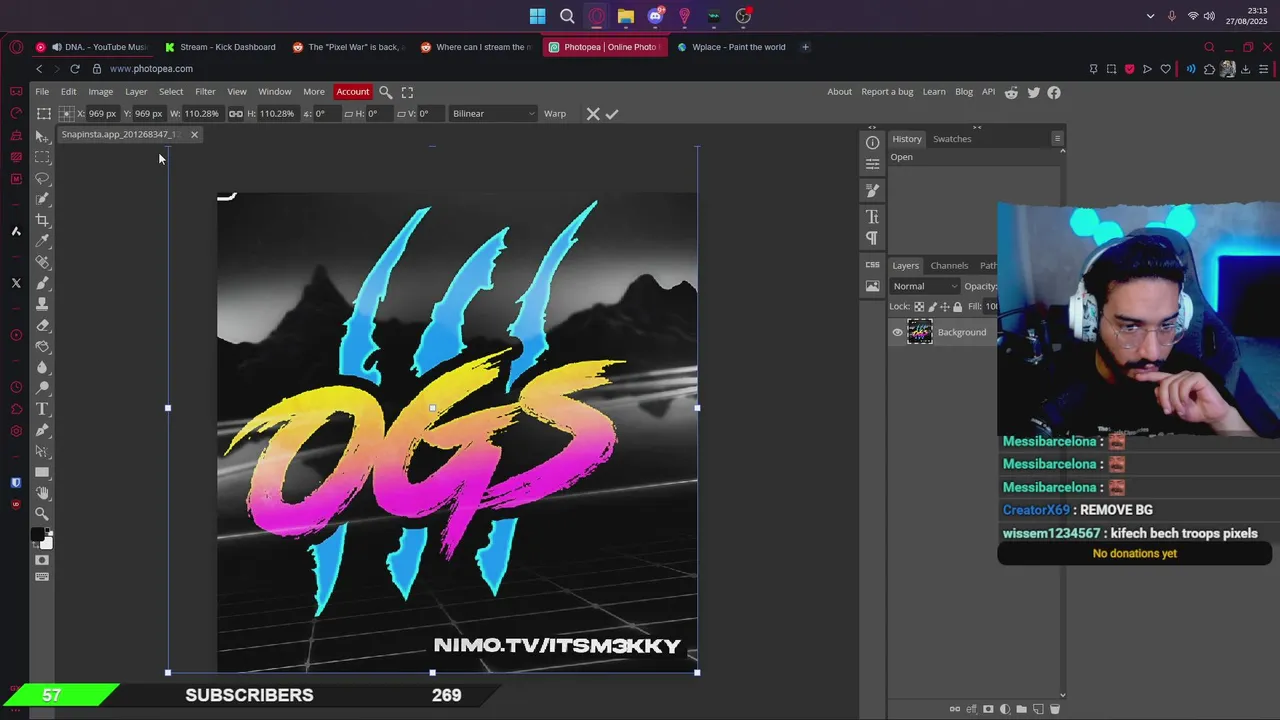This screenshot has width=1280, height=720.
Task: Select the Eyedropper tool
Action: [x=42, y=241]
